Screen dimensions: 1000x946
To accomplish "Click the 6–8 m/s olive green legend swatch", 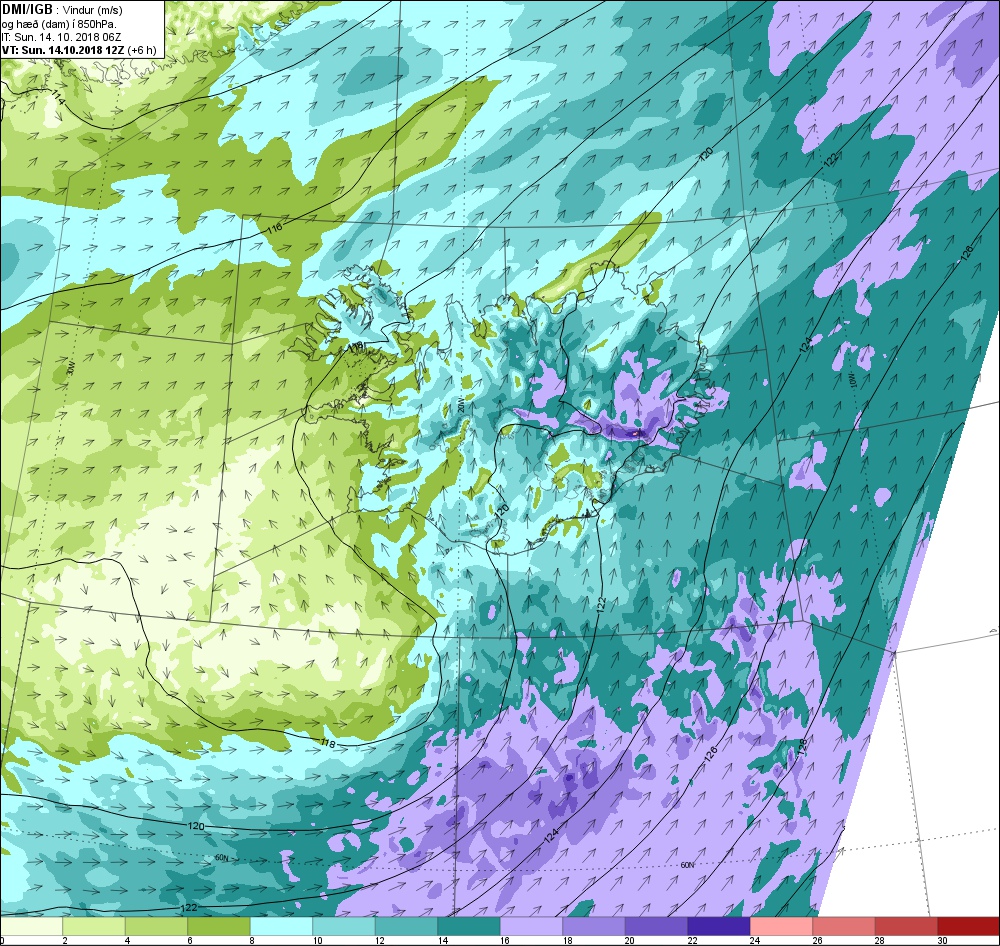I will (x=219, y=926).
